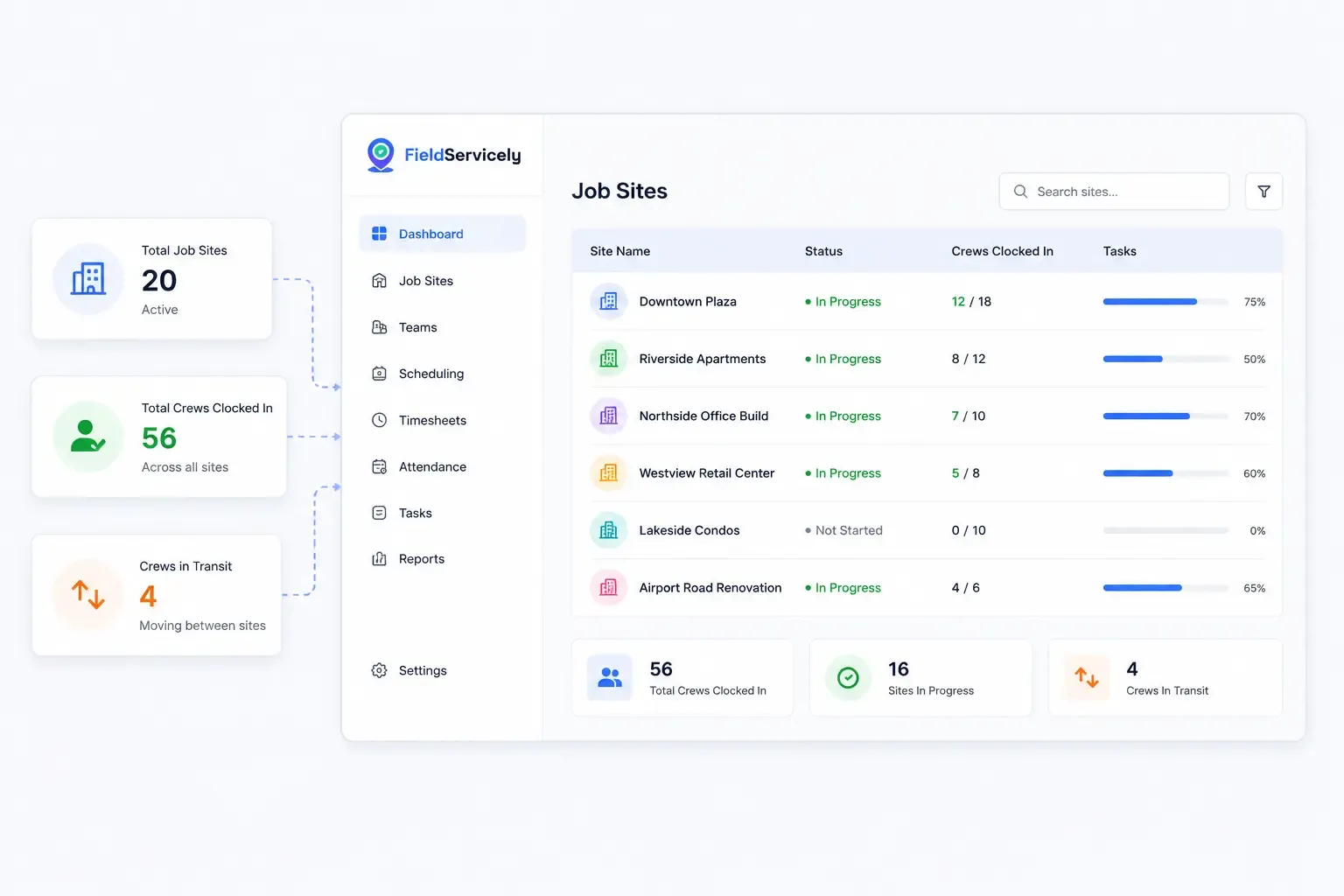The height and width of the screenshot is (896, 1344).
Task: Open the Dashboard menu item
Action: [442, 234]
